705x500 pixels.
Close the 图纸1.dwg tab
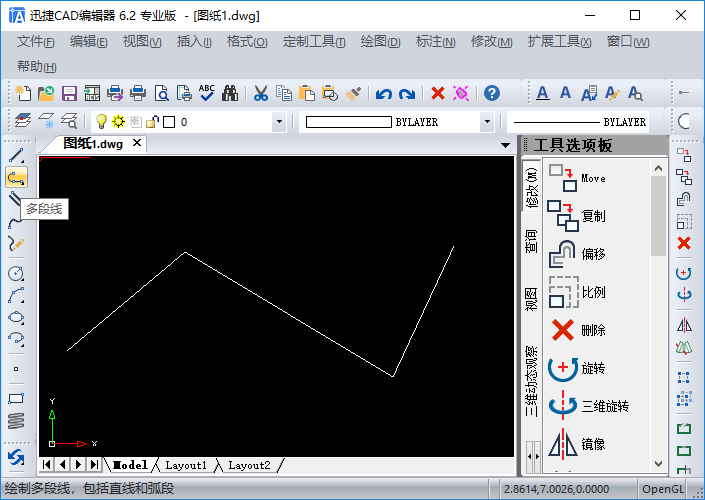[137, 143]
